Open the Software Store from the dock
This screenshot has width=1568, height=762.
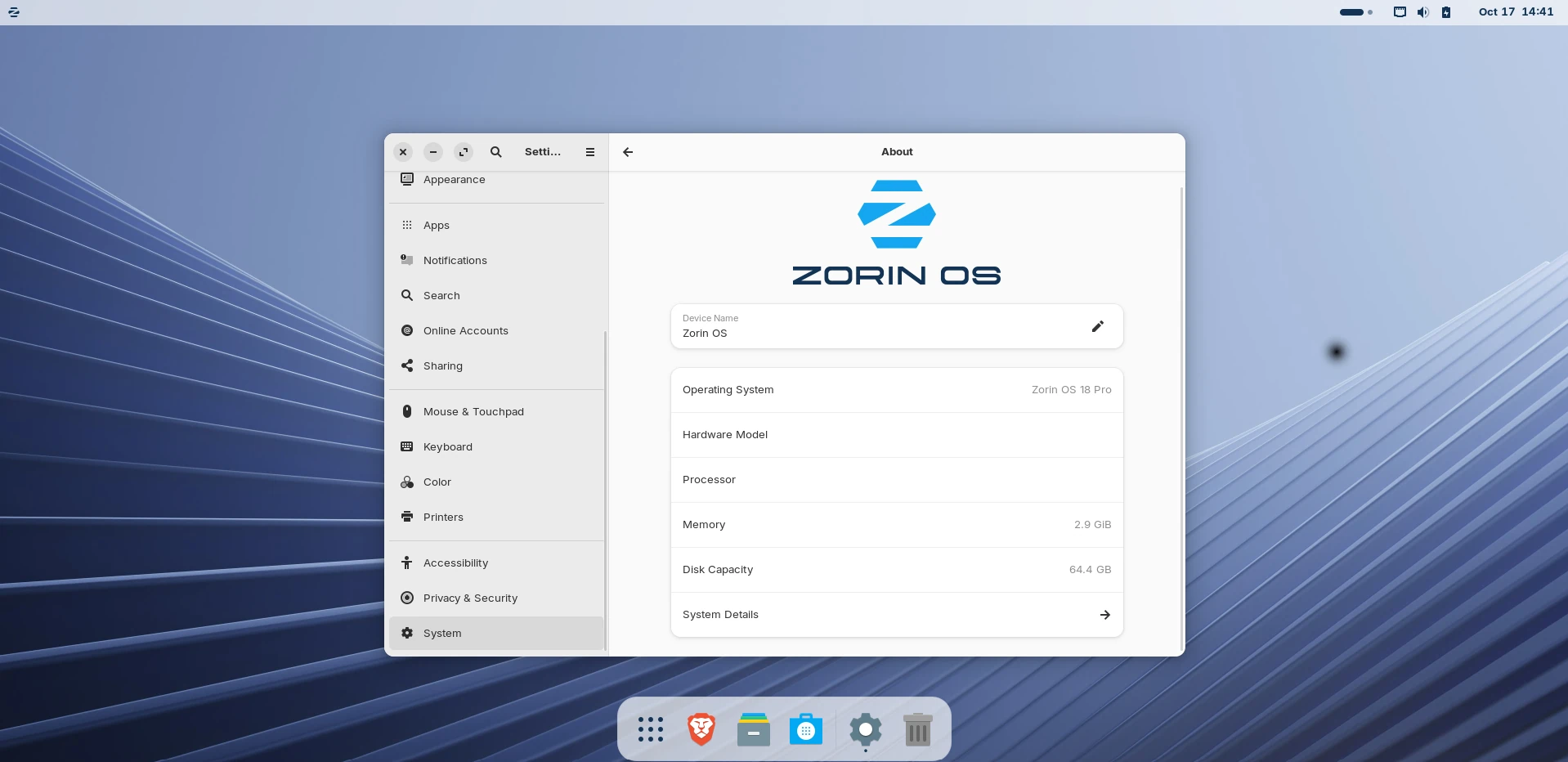pyautogui.click(x=806, y=729)
